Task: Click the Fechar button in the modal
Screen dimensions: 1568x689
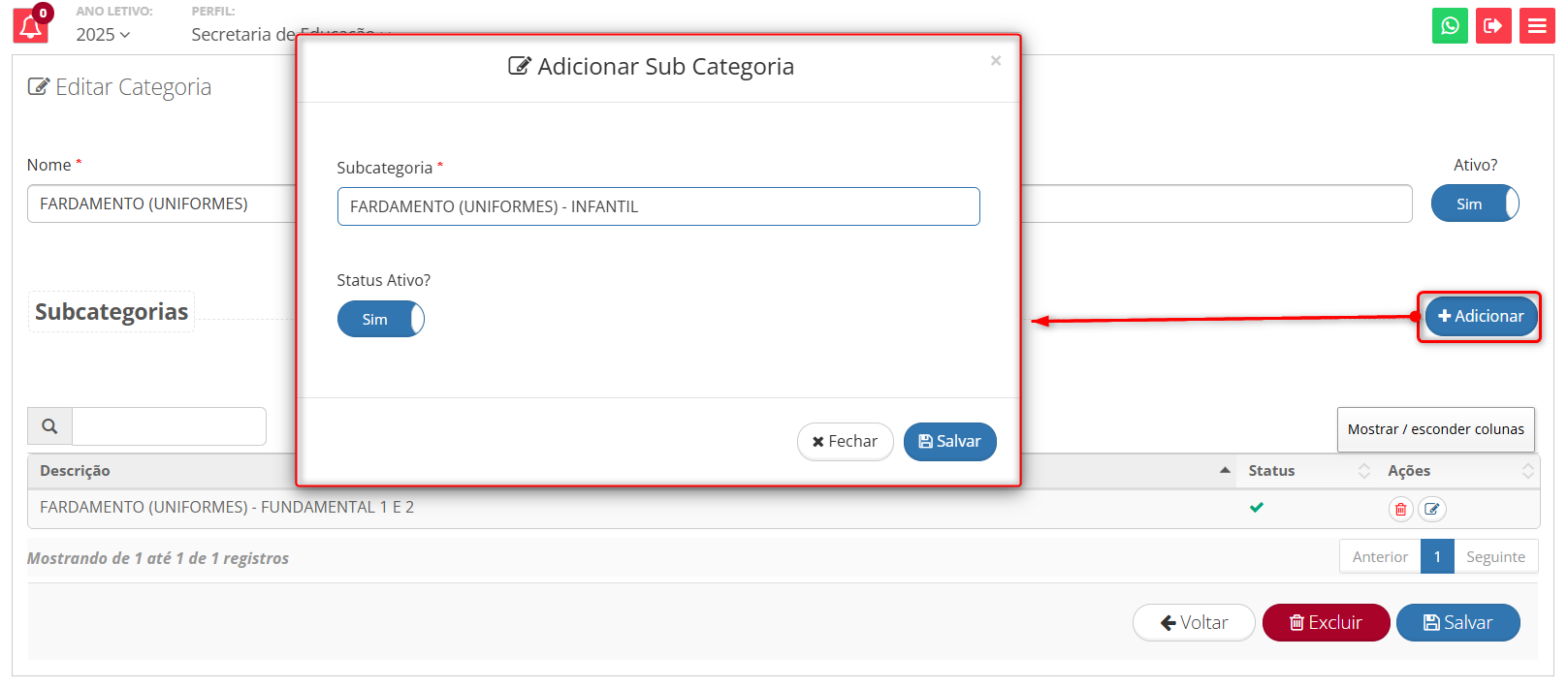Action: [845, 442]
